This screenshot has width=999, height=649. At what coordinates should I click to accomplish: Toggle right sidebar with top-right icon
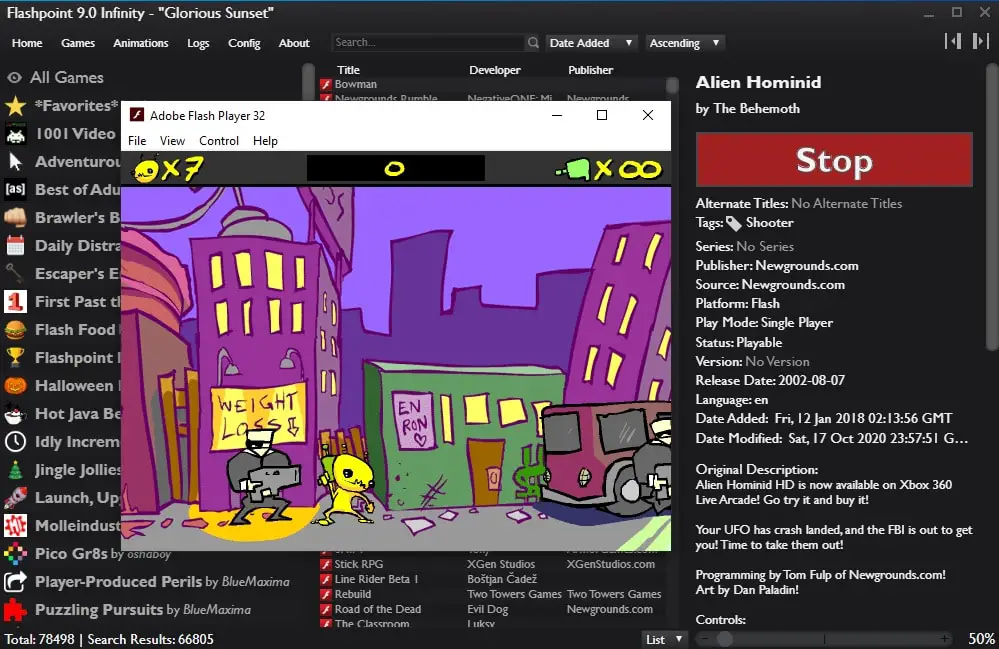[980, 41]
